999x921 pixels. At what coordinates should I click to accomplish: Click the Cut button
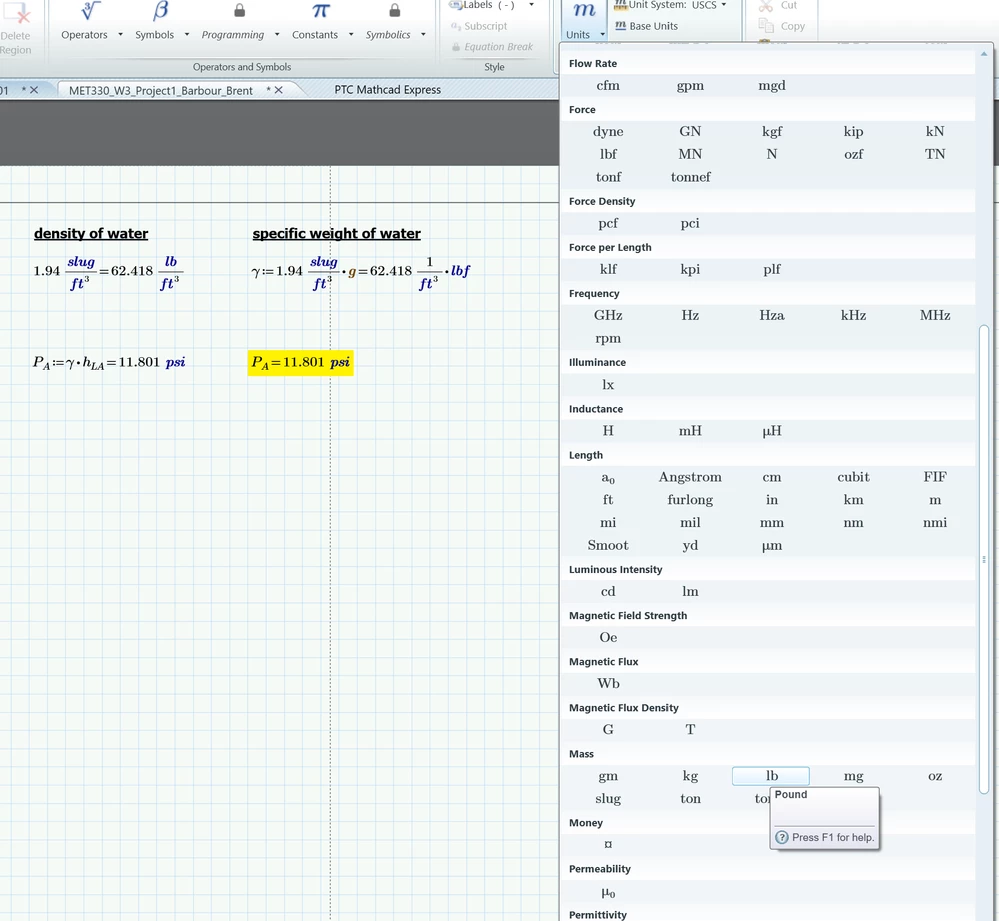click(x=778, y=5)
